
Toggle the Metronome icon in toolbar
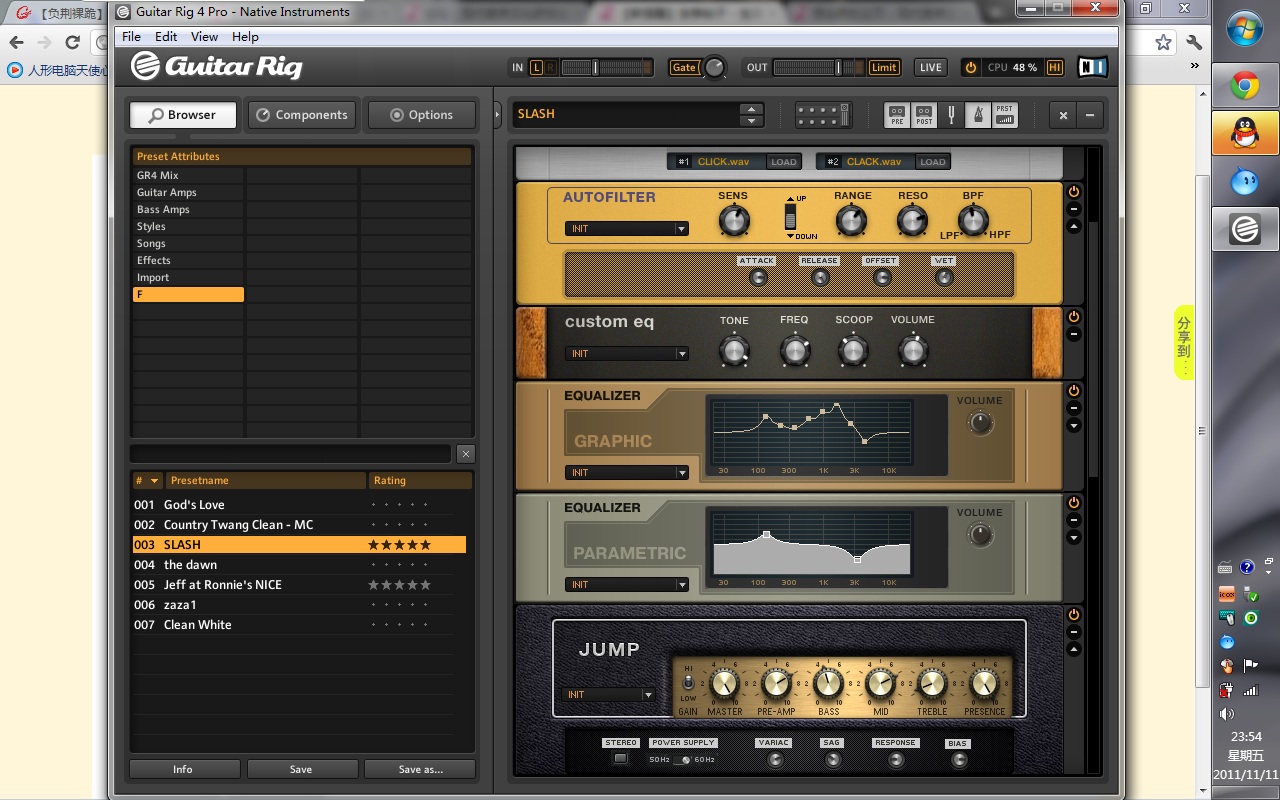[978, 115]
